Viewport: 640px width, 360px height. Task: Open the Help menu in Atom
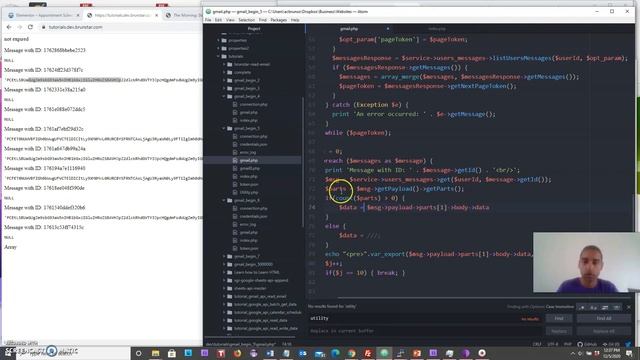point(295,20)
